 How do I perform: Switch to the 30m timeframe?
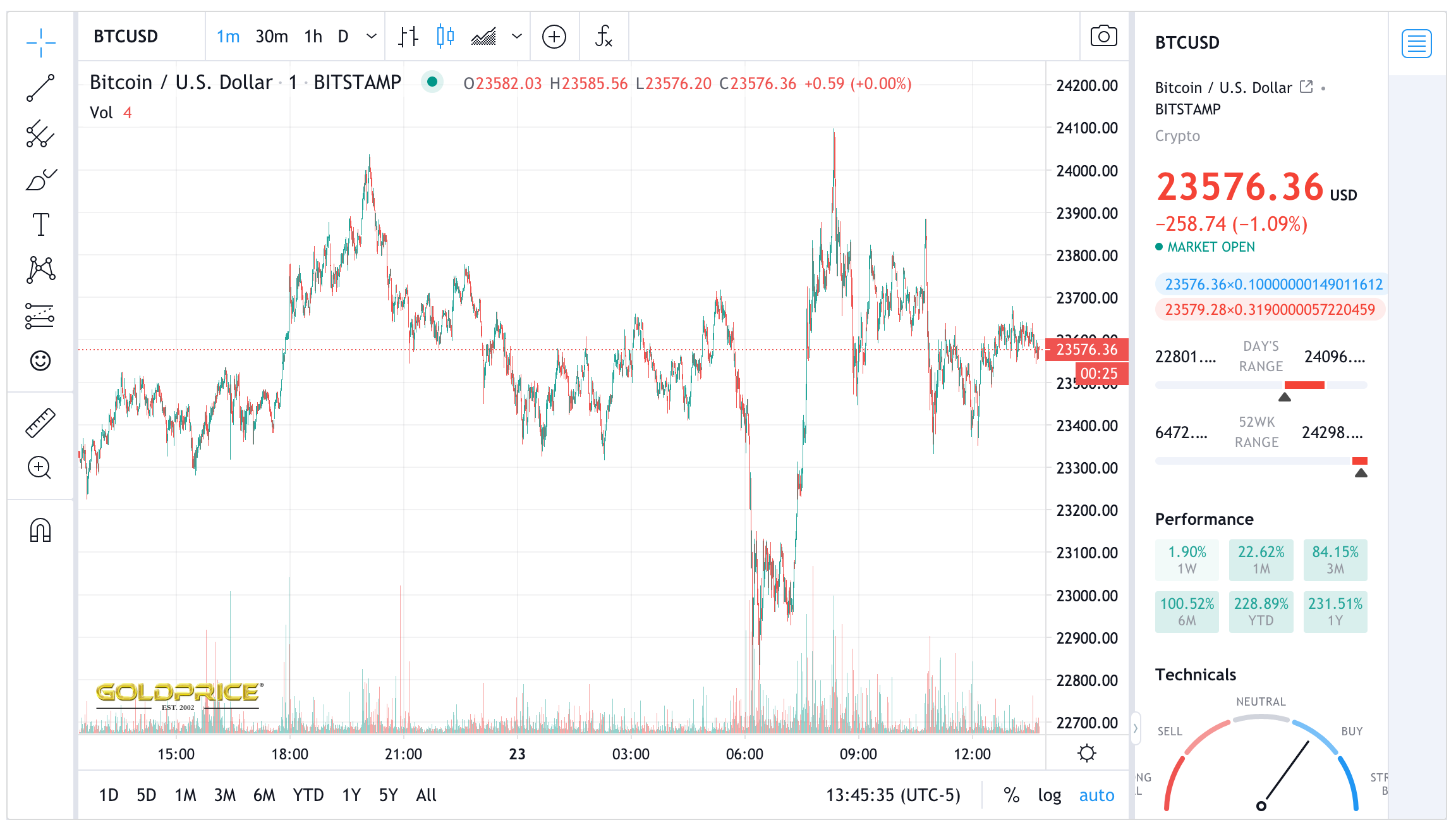pyautogui.click(x=271, y=36)
